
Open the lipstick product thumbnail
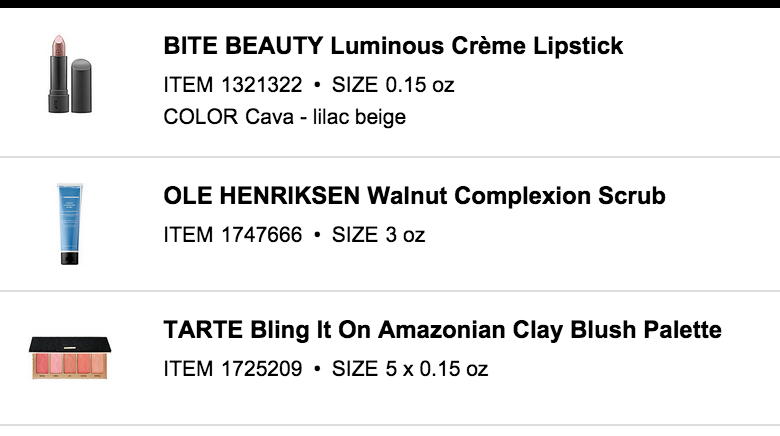pos(70,74)
